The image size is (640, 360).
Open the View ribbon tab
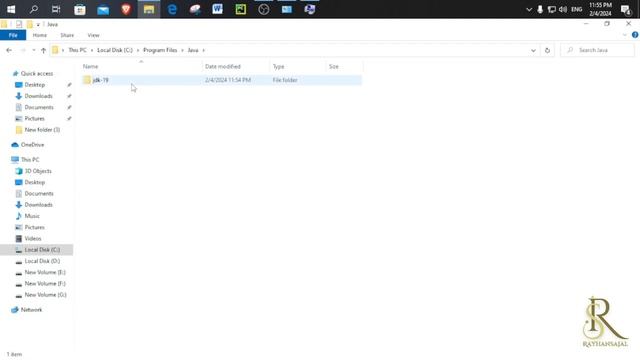click(x=93, y=35)
